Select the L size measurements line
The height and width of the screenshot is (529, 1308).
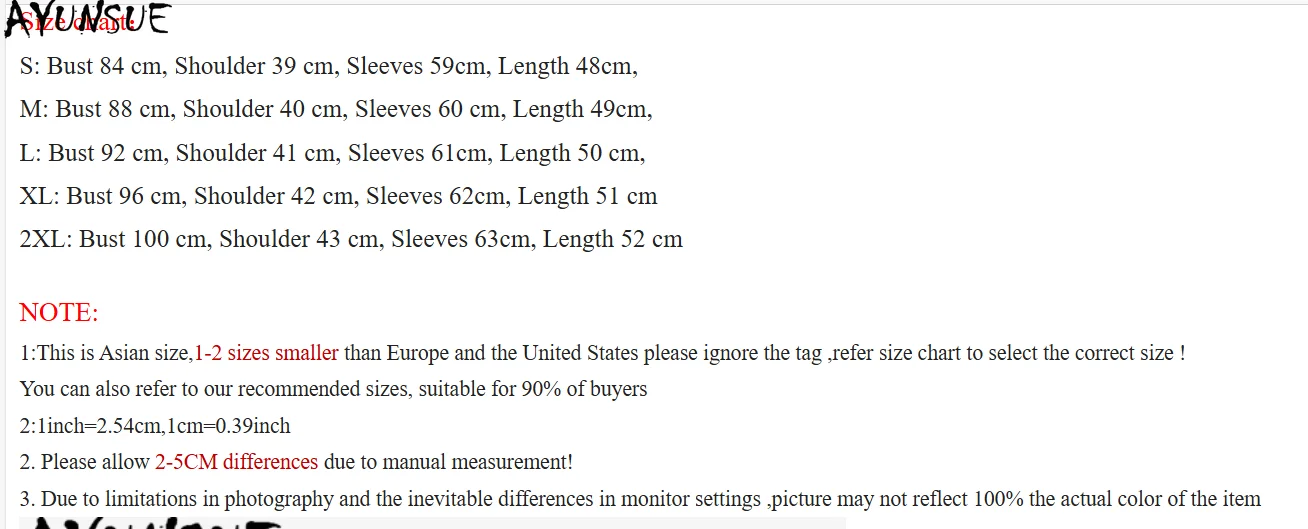coord(332,153)
